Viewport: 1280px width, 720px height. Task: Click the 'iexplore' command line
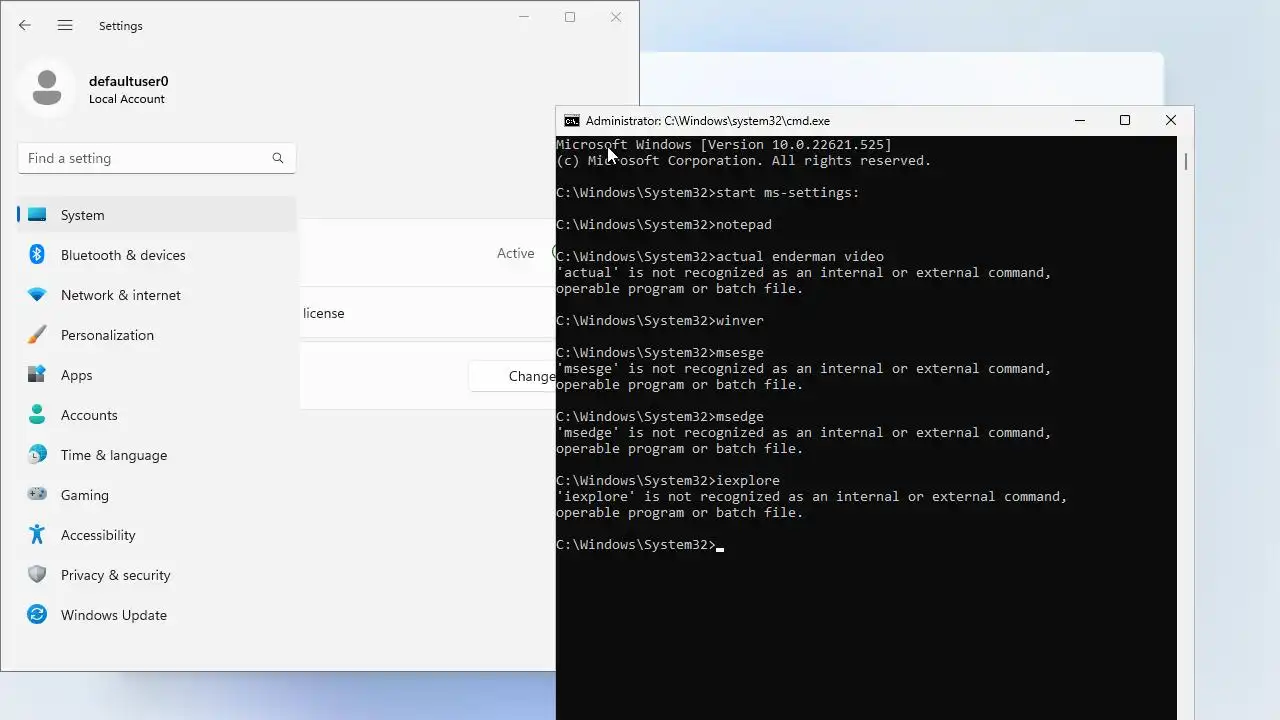click(668, 481)
